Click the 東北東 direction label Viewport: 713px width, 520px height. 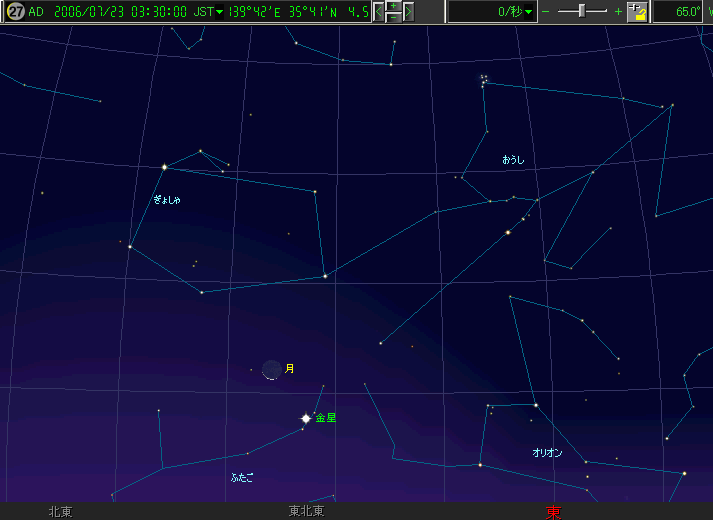tap(306, 511)
